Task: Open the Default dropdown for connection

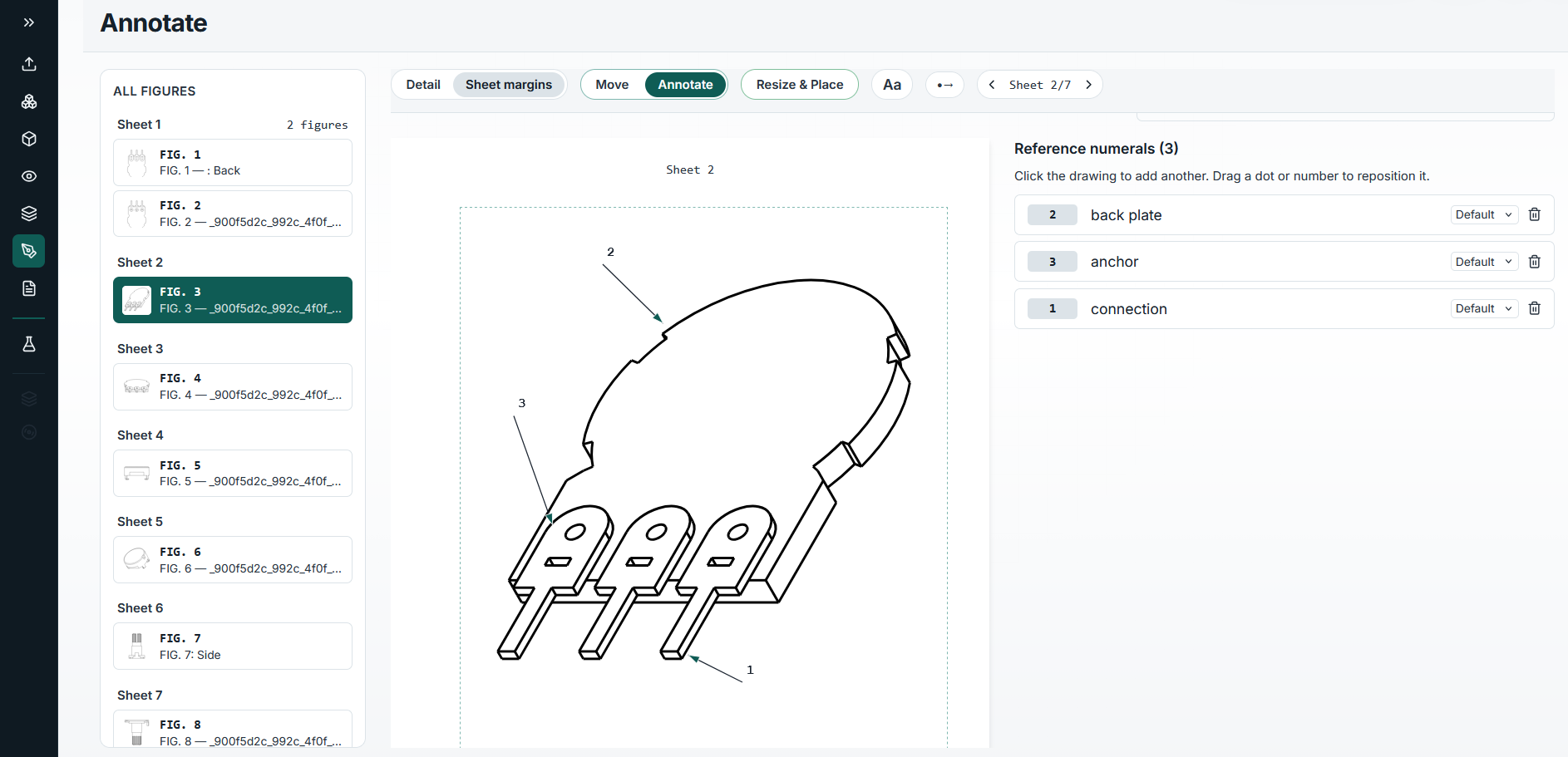Action: click(1484, 308)
